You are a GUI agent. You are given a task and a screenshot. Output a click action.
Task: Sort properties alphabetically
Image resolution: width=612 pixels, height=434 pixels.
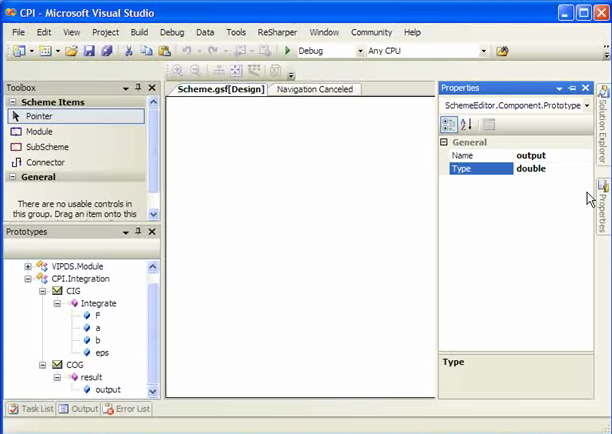(466, 124)
